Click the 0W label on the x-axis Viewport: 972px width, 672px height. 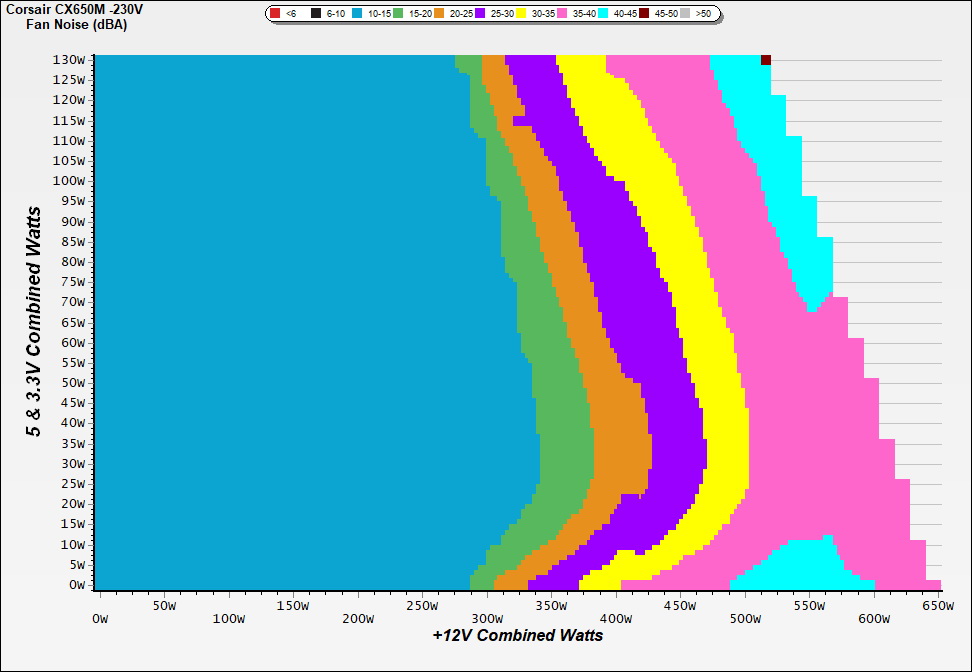(x=99, y=605)
